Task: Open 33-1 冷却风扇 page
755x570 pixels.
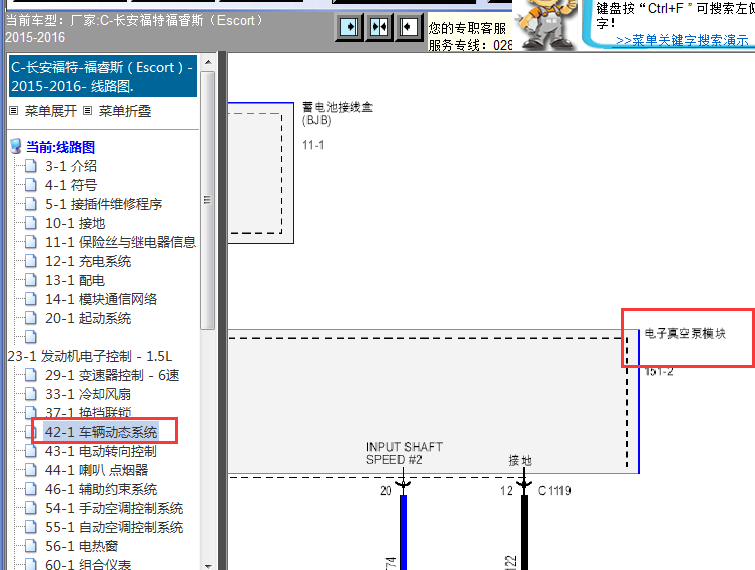Action: (88, 394)
